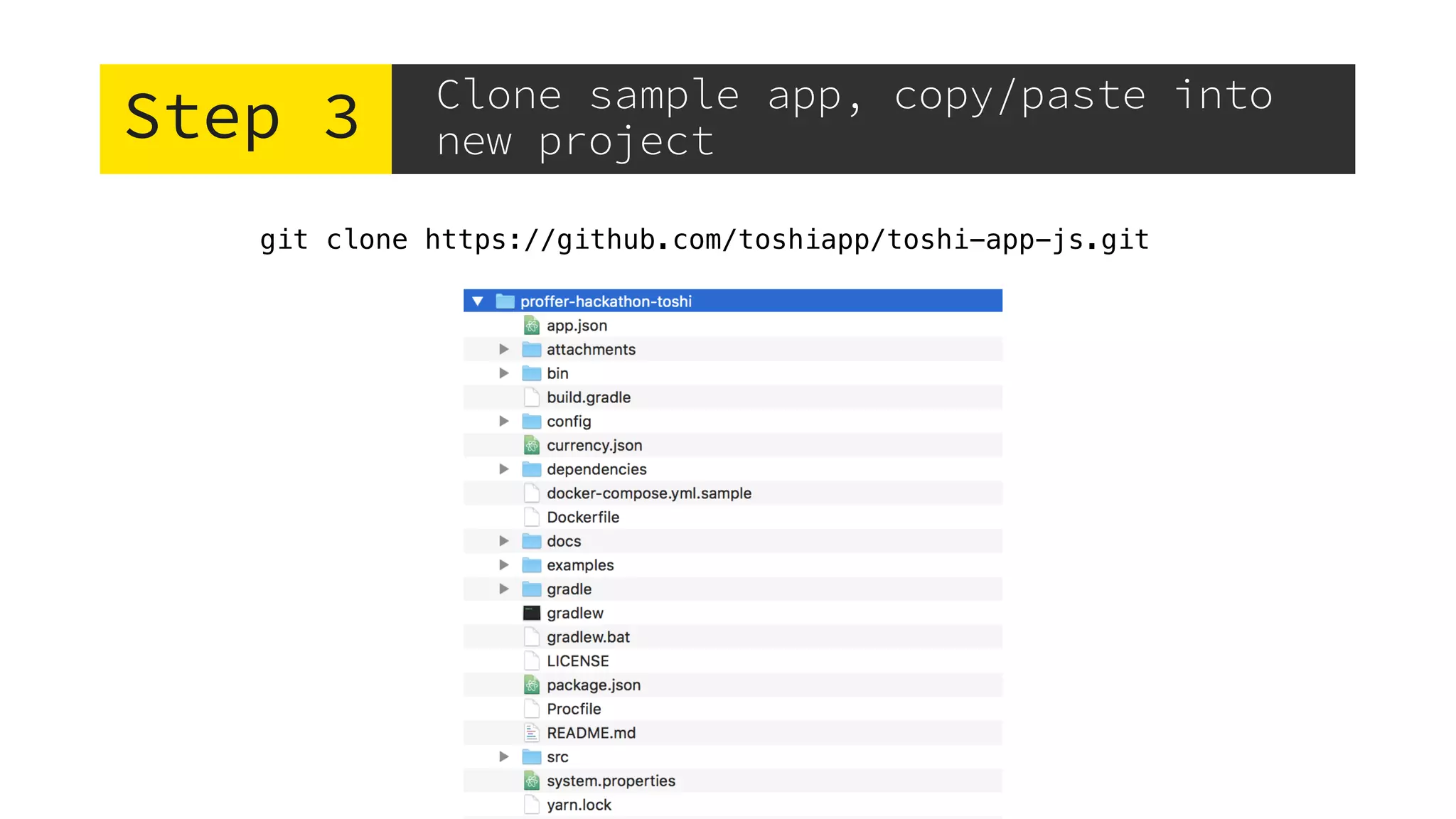Select the examples folder name
The width and height of the screenshot is (1456, 819).
[x=580, y=566]
